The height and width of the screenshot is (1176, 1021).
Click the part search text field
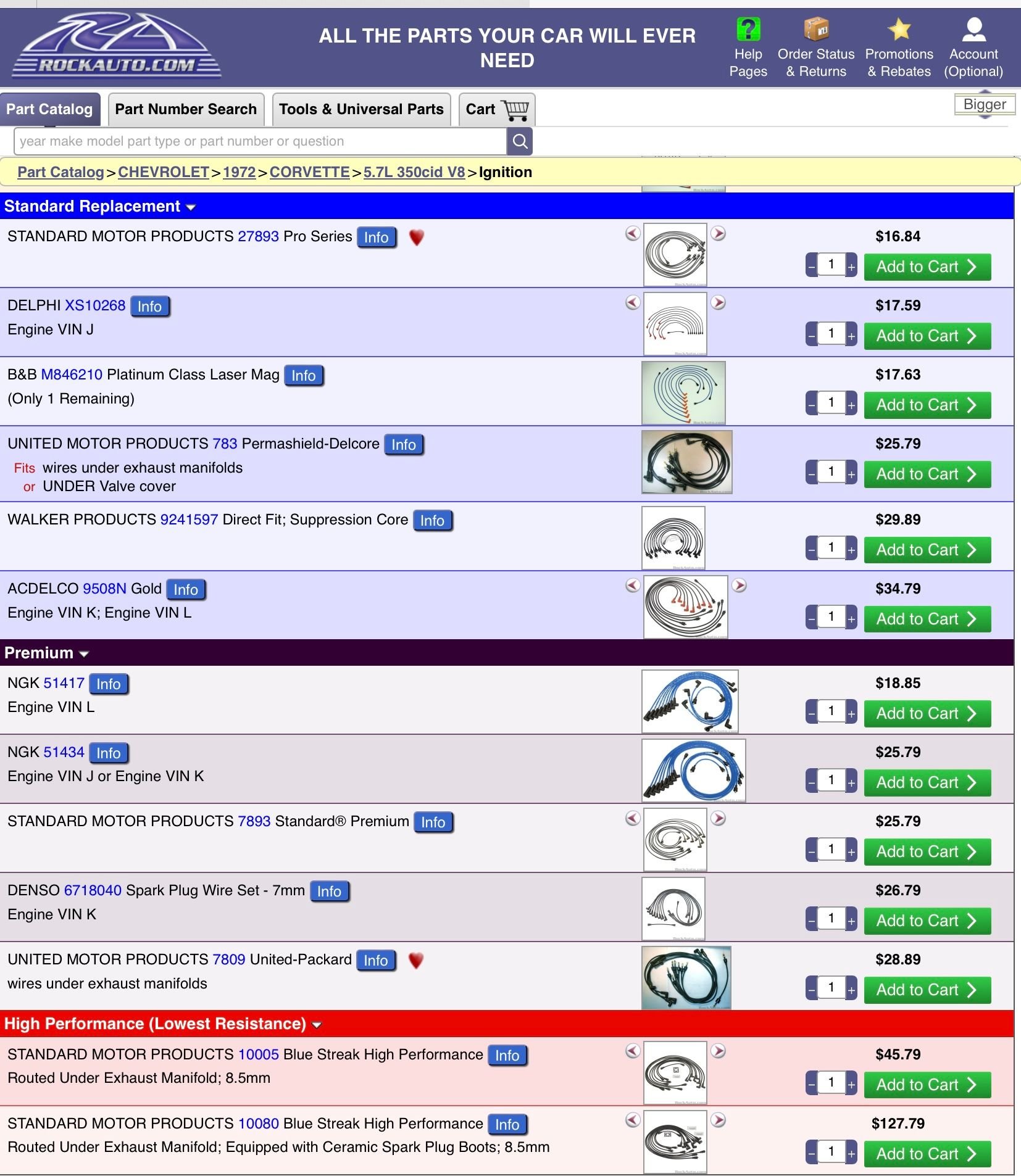(259, 141)
